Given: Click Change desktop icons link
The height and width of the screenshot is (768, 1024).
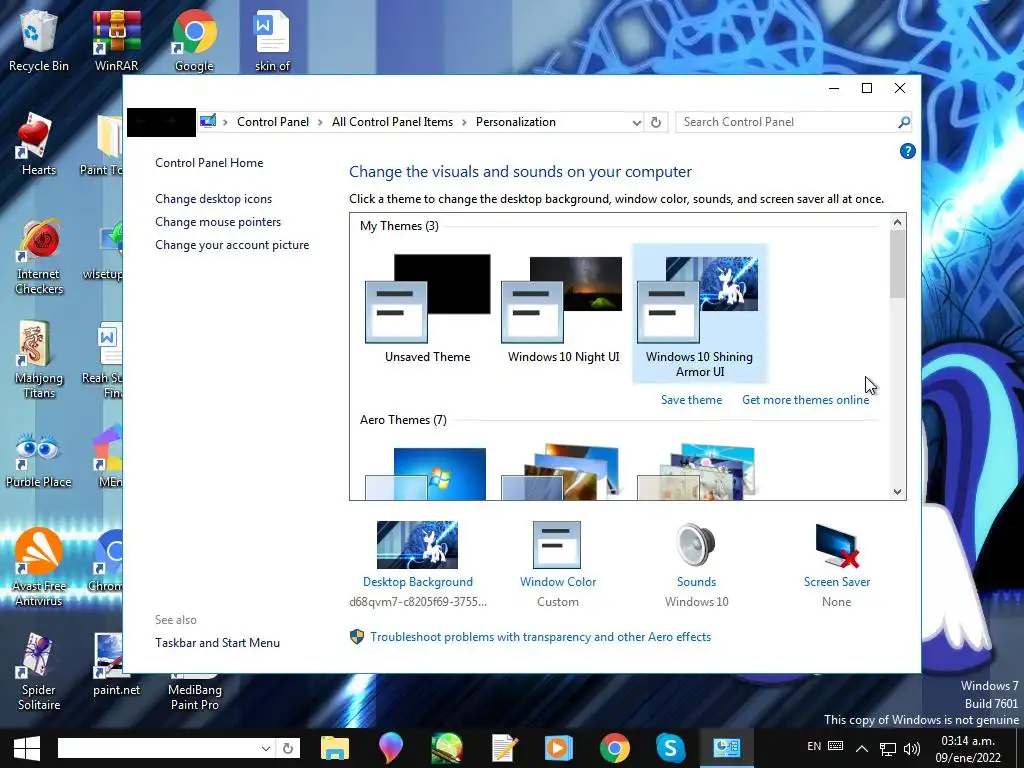Looking at the screenshot, I should pyautogui.click(x=214, y=199).
